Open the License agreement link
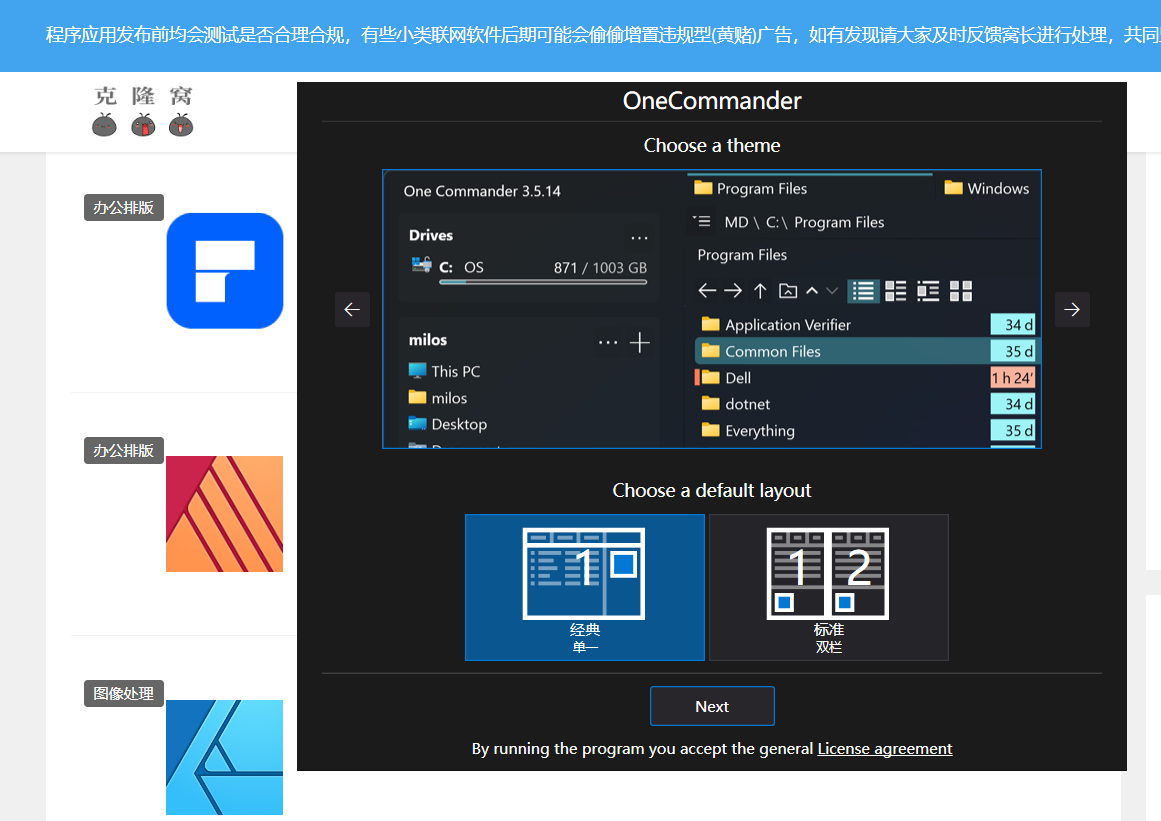1161x821 pixels. pos(885,748)
